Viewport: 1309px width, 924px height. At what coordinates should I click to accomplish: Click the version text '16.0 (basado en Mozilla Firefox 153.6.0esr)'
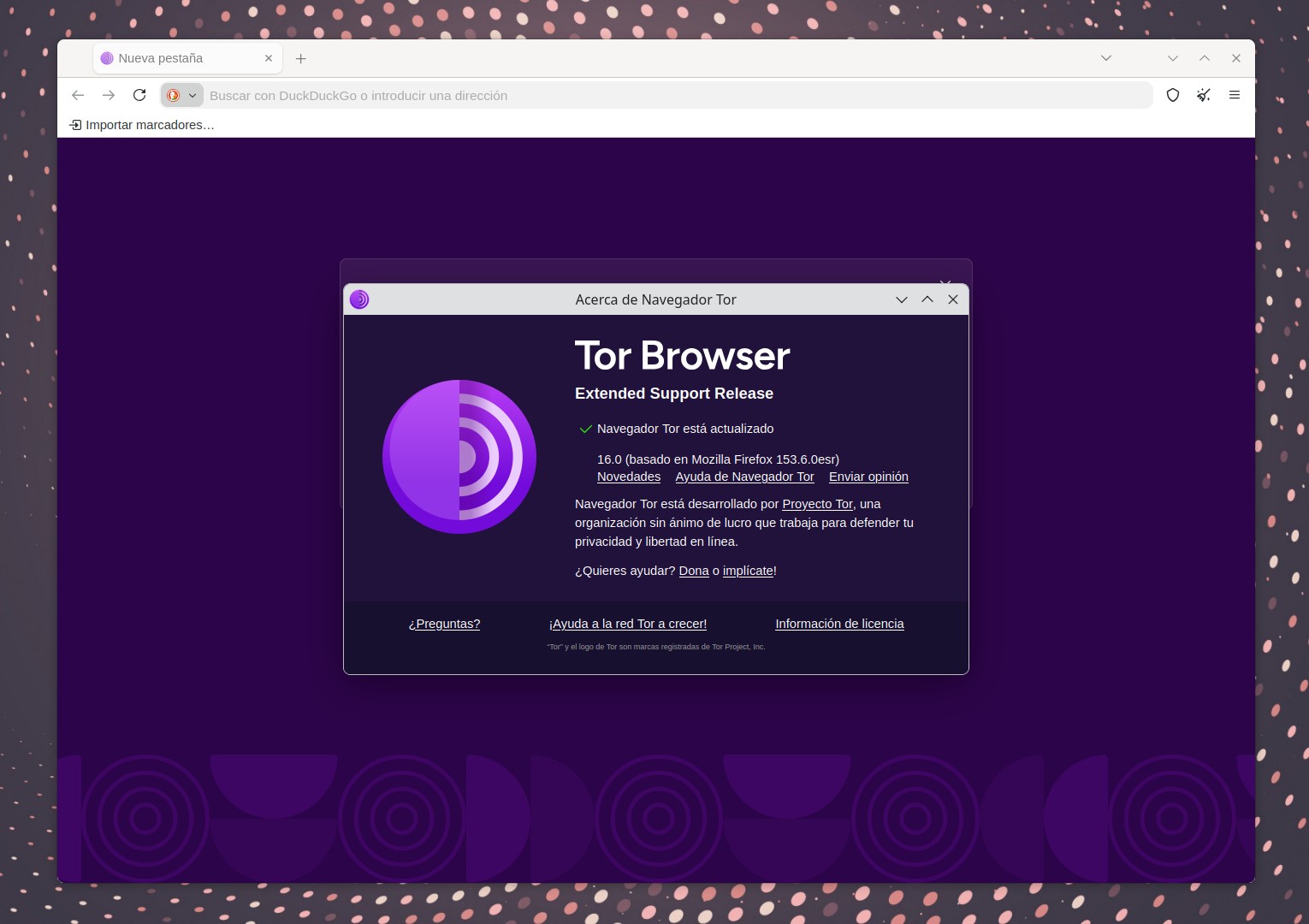pyautogui.click(x=718, y=459)
